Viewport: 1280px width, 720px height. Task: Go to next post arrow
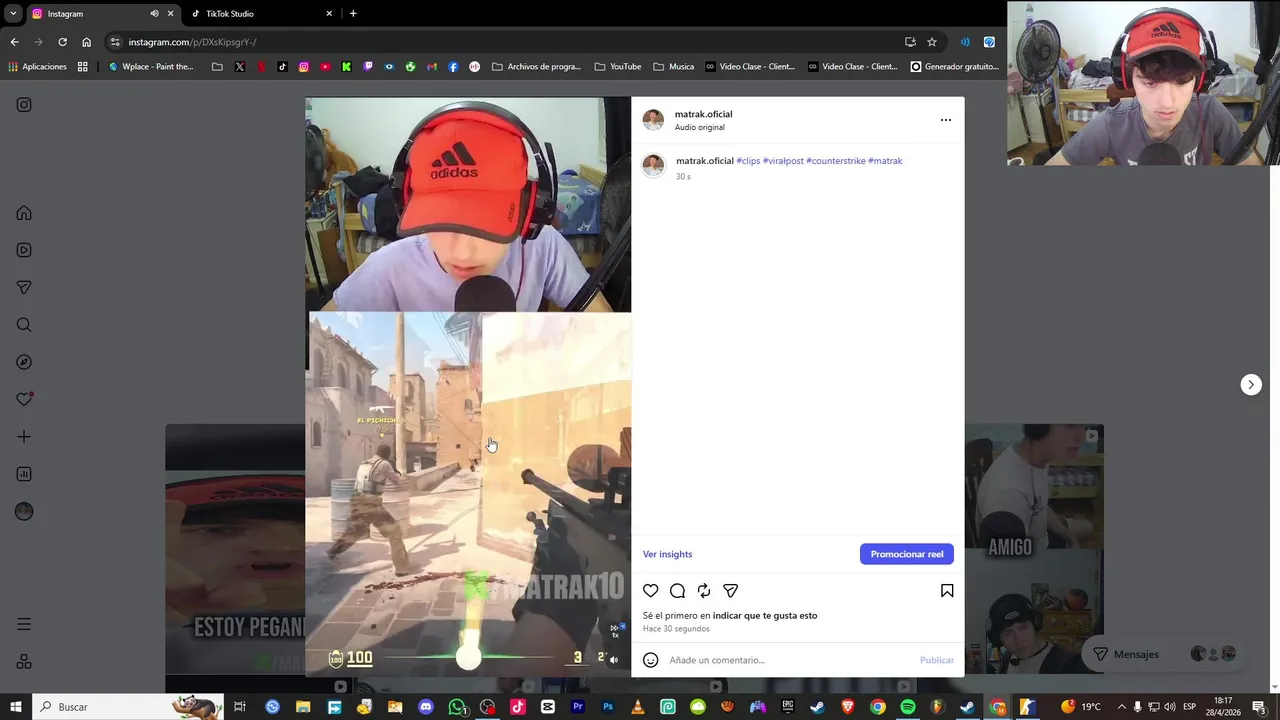point(1251,385)
